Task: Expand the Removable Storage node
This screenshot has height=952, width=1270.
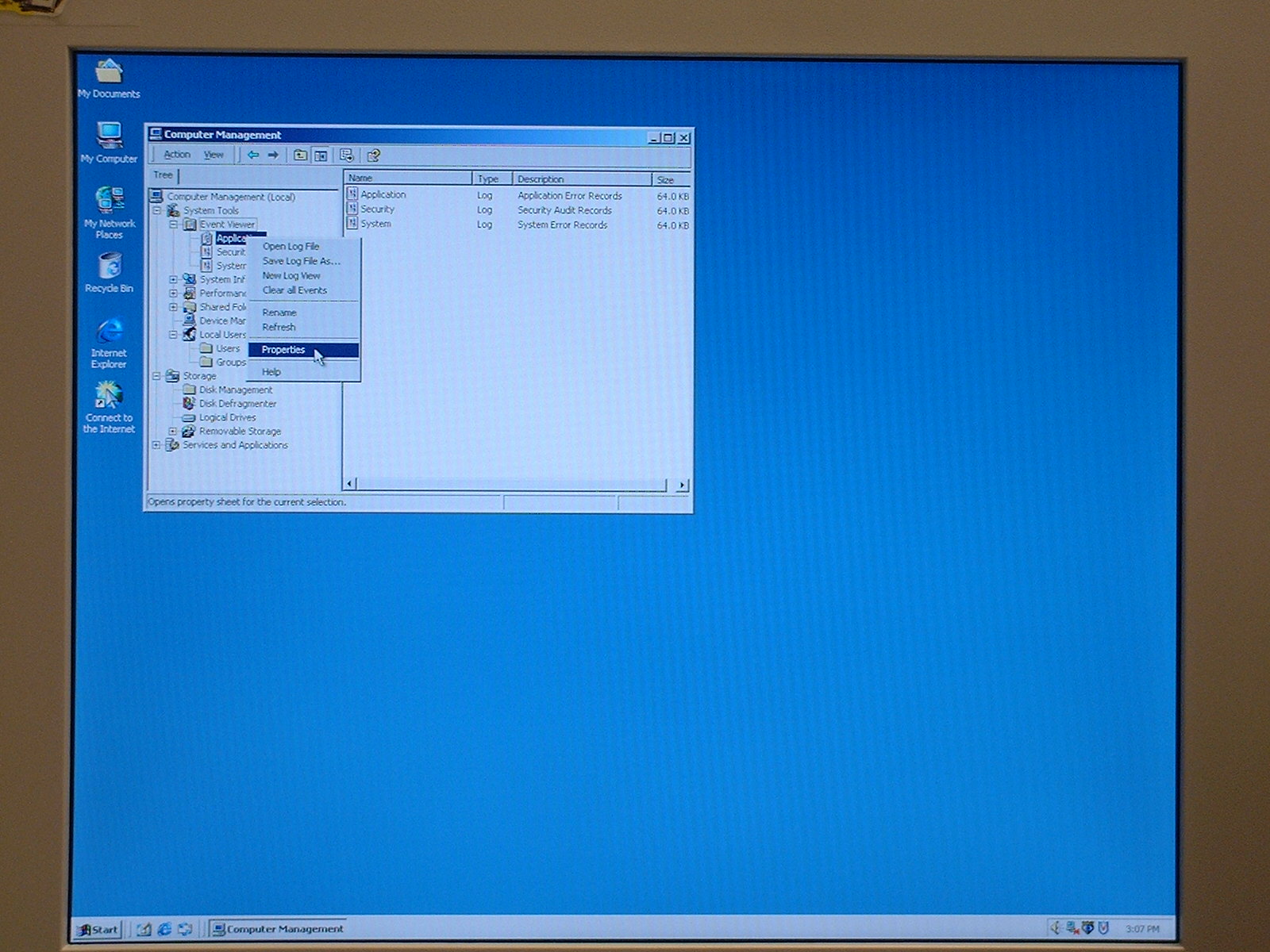Action: pos(173,432)
